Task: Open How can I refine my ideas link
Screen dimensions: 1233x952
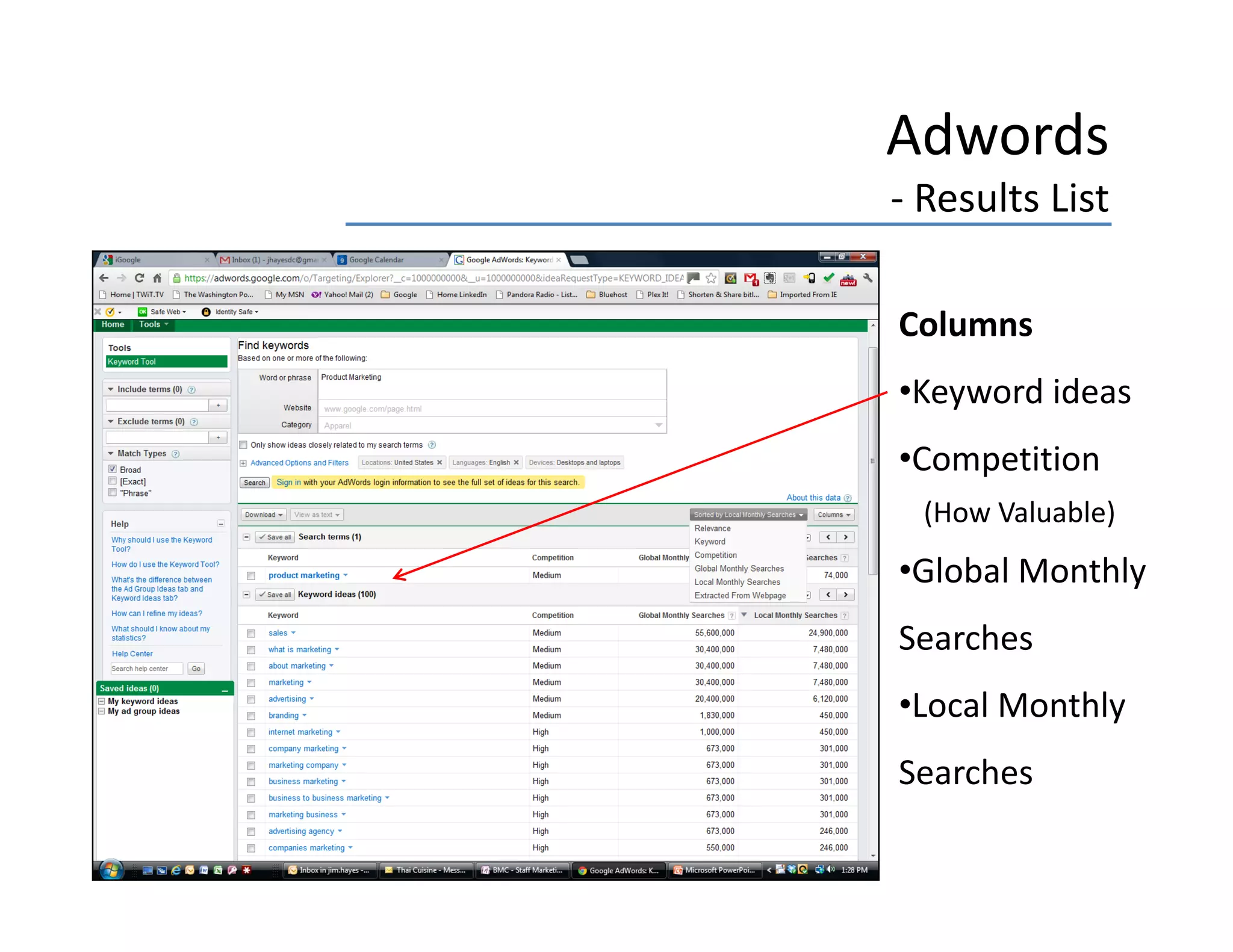Action: (x=157, y=614)
